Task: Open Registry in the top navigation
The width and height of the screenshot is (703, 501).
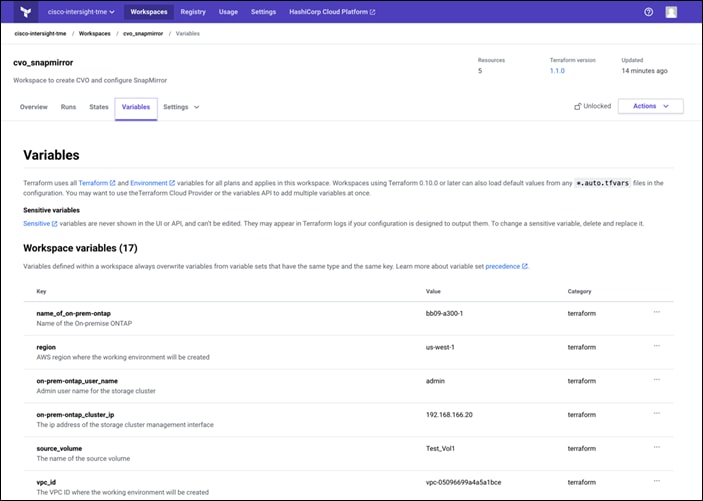Action: [193, 12]
